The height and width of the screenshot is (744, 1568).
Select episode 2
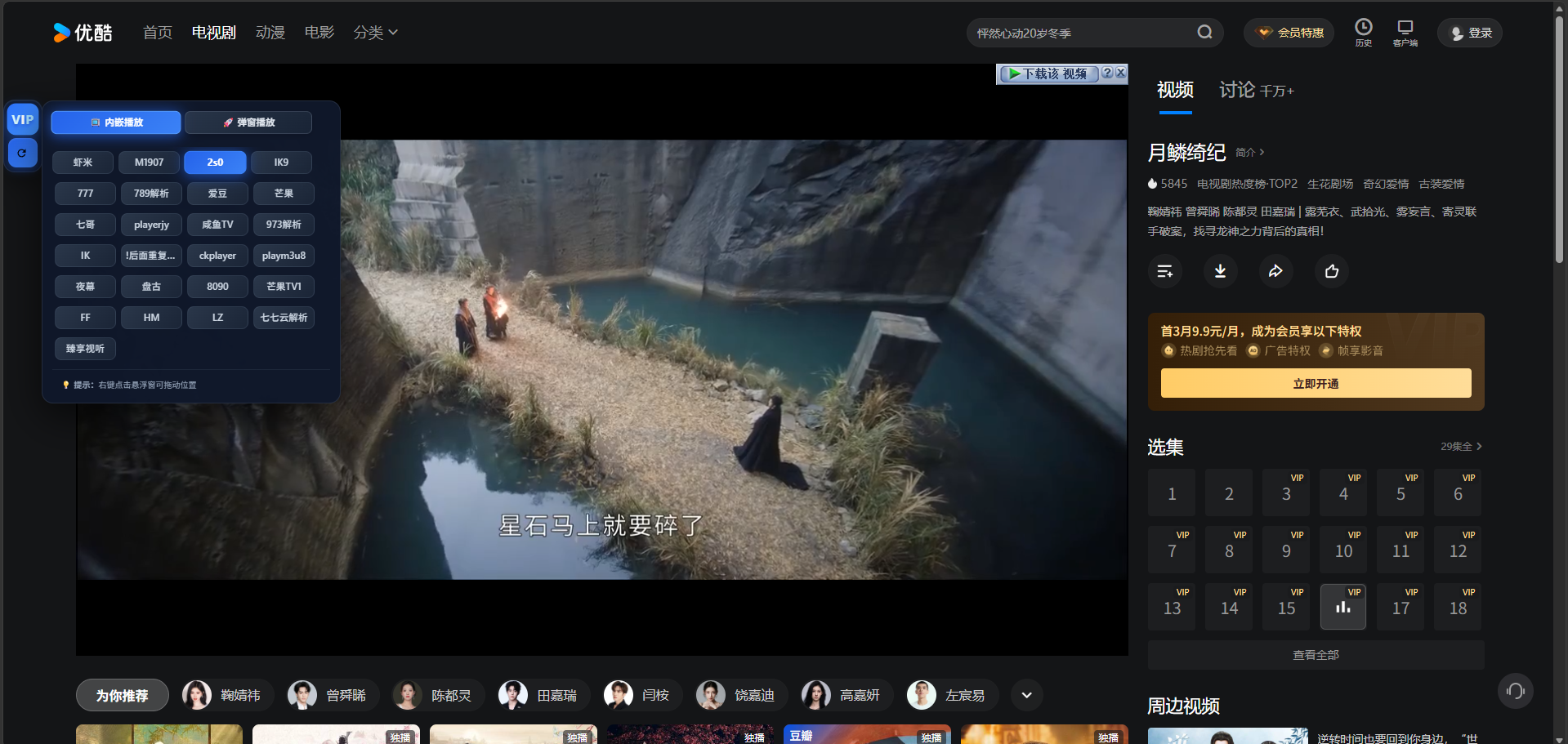pos(1229,492)
